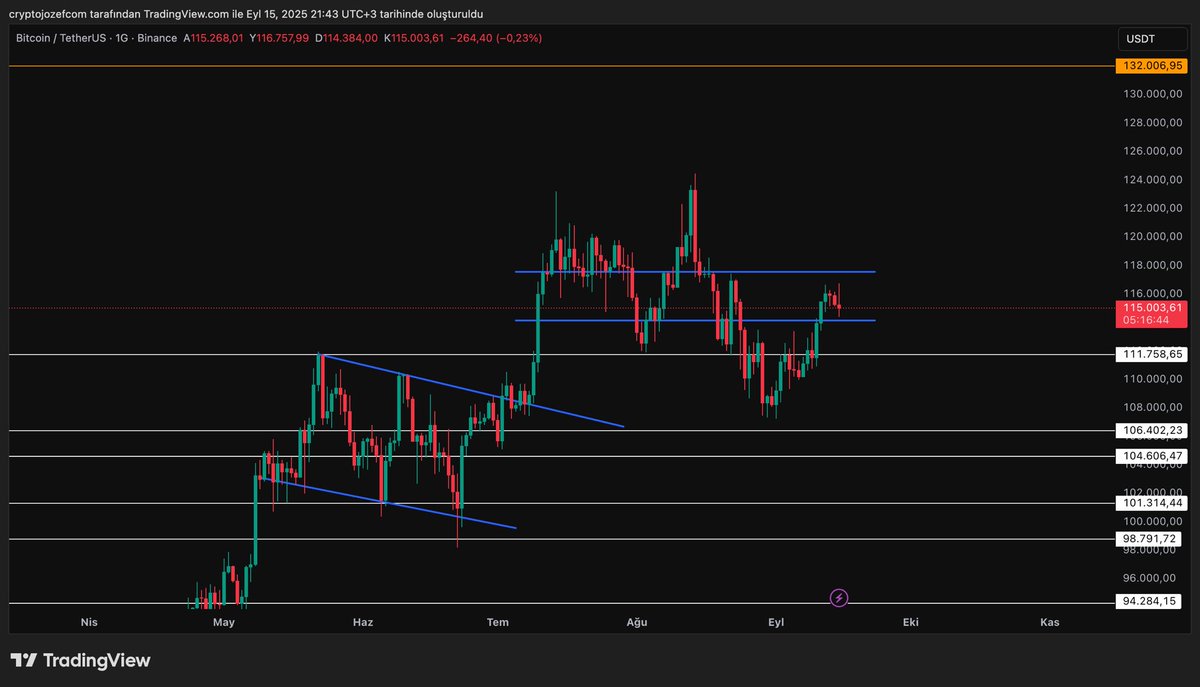The height and width of the screenshot is (687, 1200).
Task: Click the 126.000,00 axis value
Action: (1152, 151)
